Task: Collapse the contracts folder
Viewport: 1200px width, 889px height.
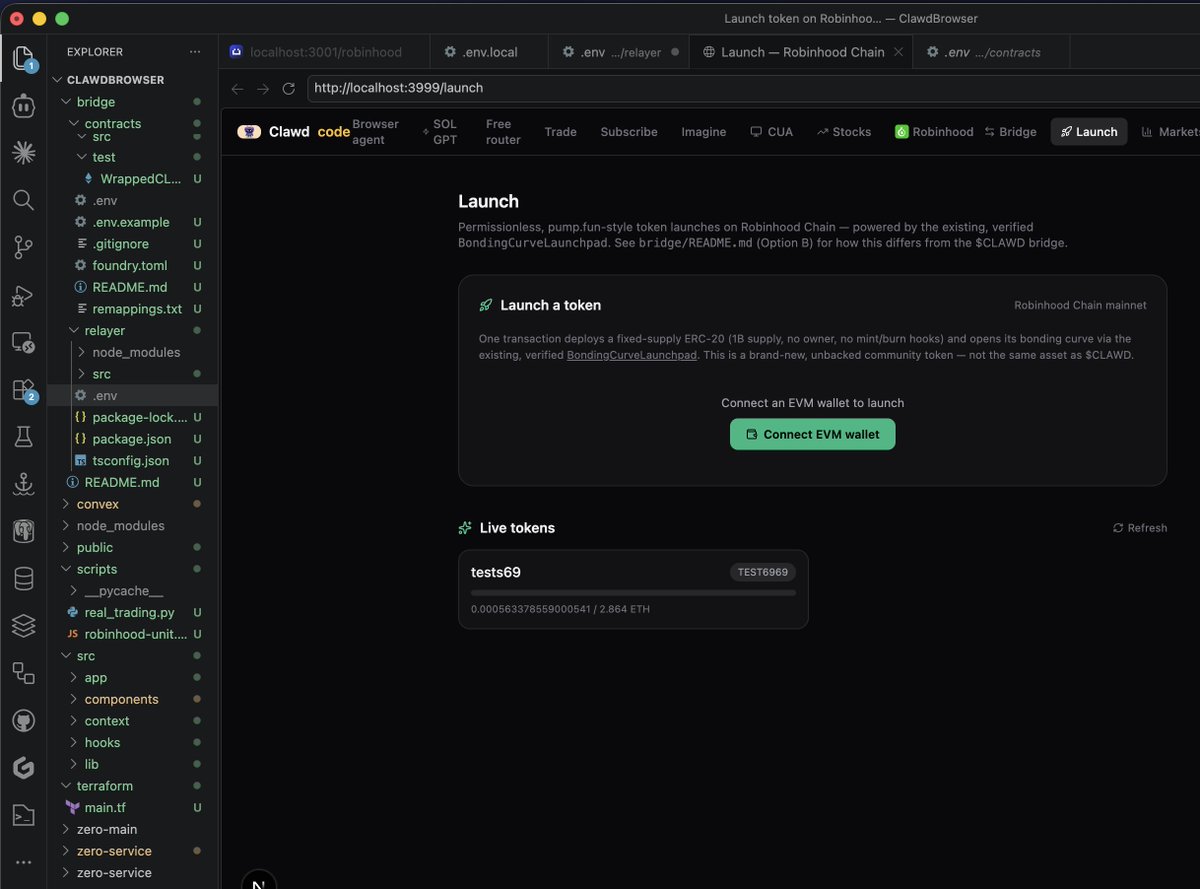Action: point(112,124)
